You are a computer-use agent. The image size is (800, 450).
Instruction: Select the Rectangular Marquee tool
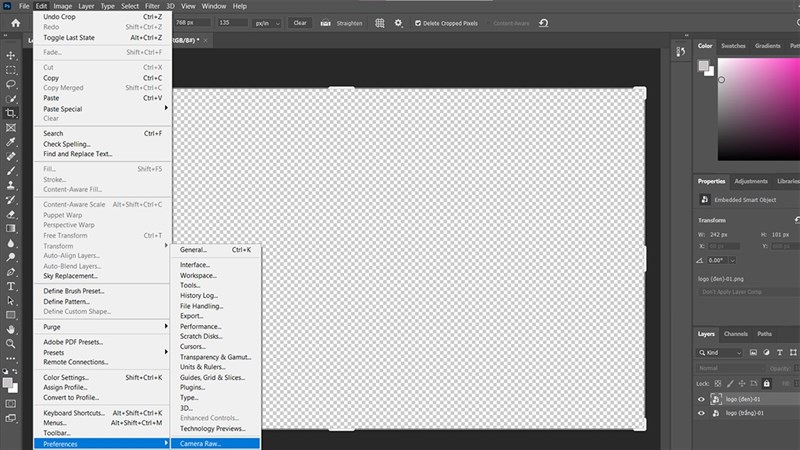11,70
